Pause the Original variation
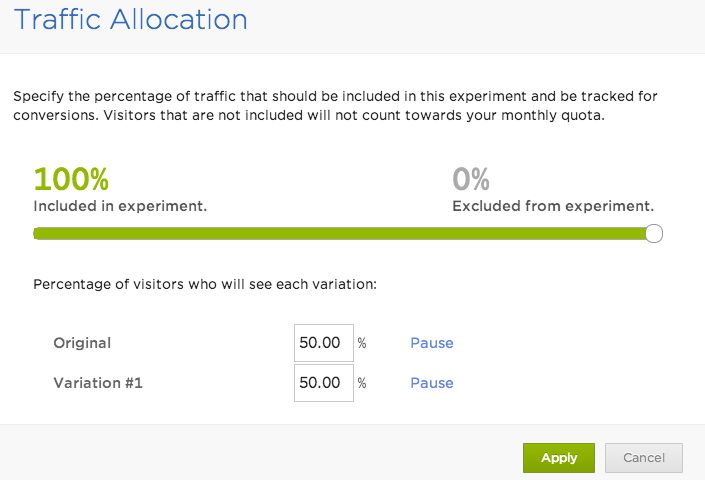This screenshot has width=705, height=480. pyautogui.click(x=431, y=343)
